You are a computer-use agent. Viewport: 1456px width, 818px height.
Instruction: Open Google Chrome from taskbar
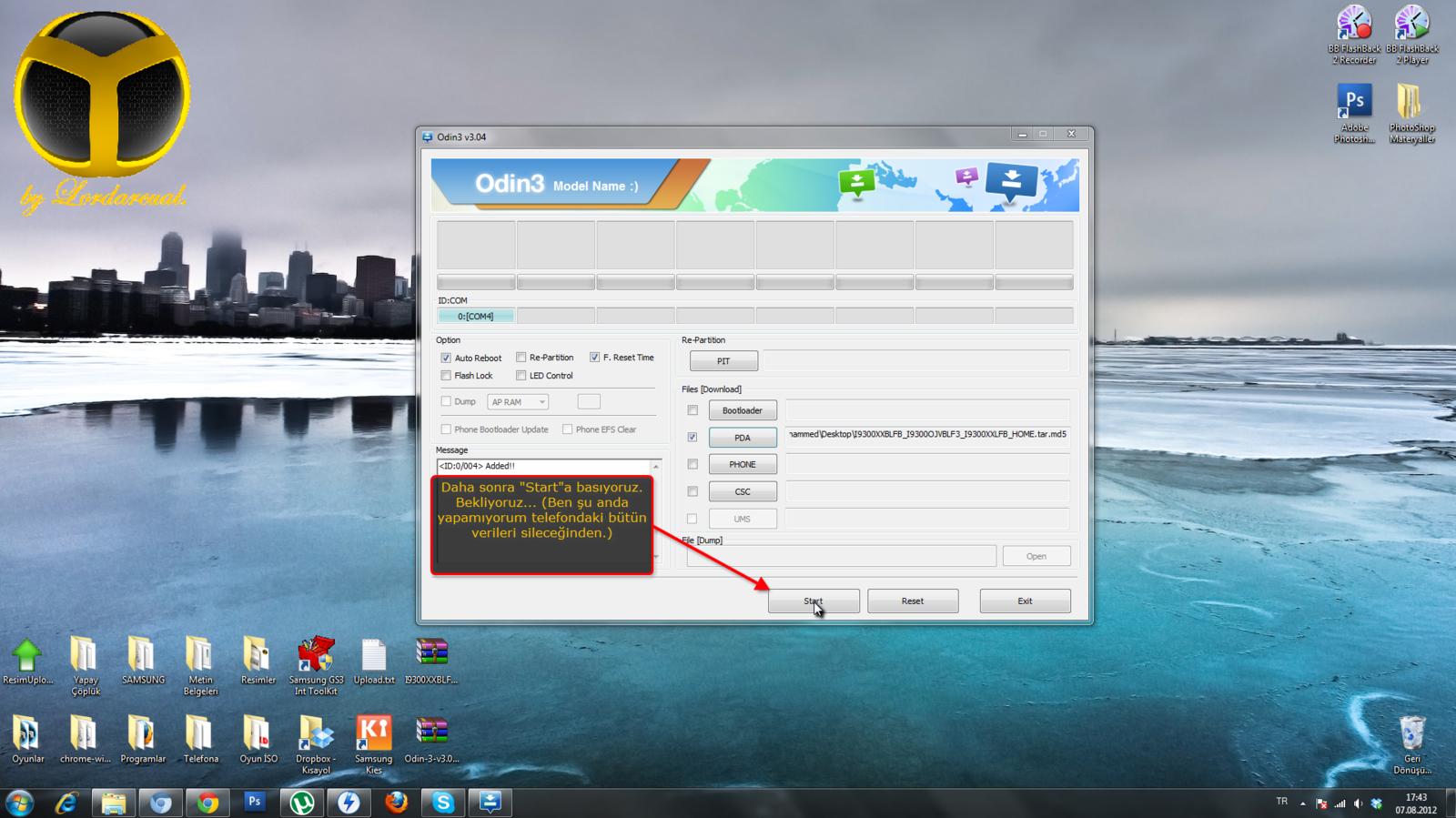207,803
